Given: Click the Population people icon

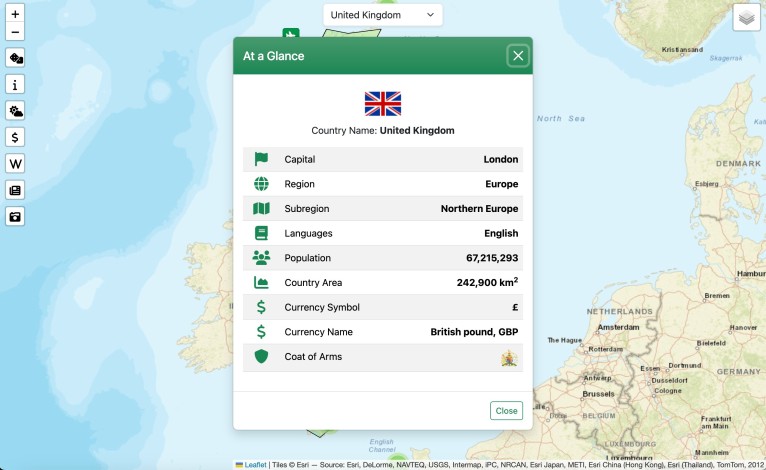Looking at the screenshot, I should [261, 258].
